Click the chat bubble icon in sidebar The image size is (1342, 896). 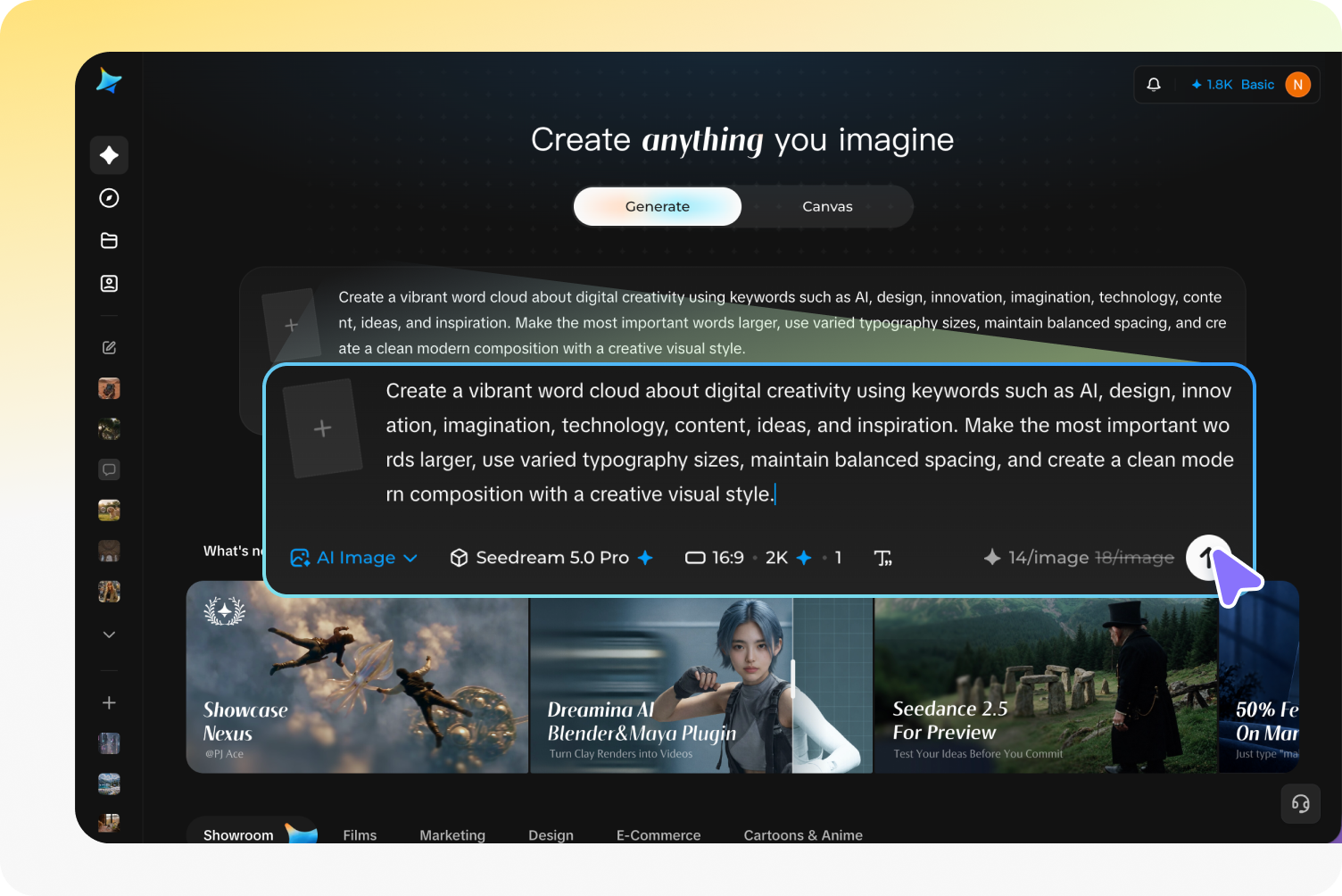109,469
